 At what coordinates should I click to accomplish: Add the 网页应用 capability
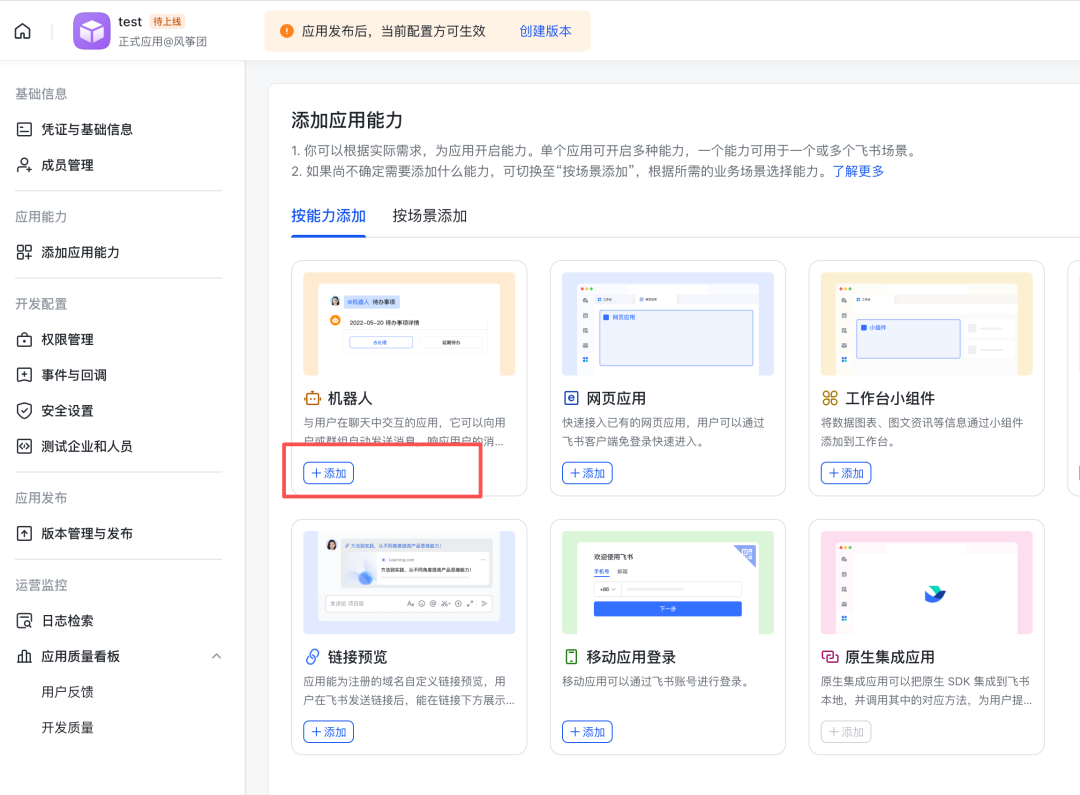pyautogui.click(x=588, y=473)
